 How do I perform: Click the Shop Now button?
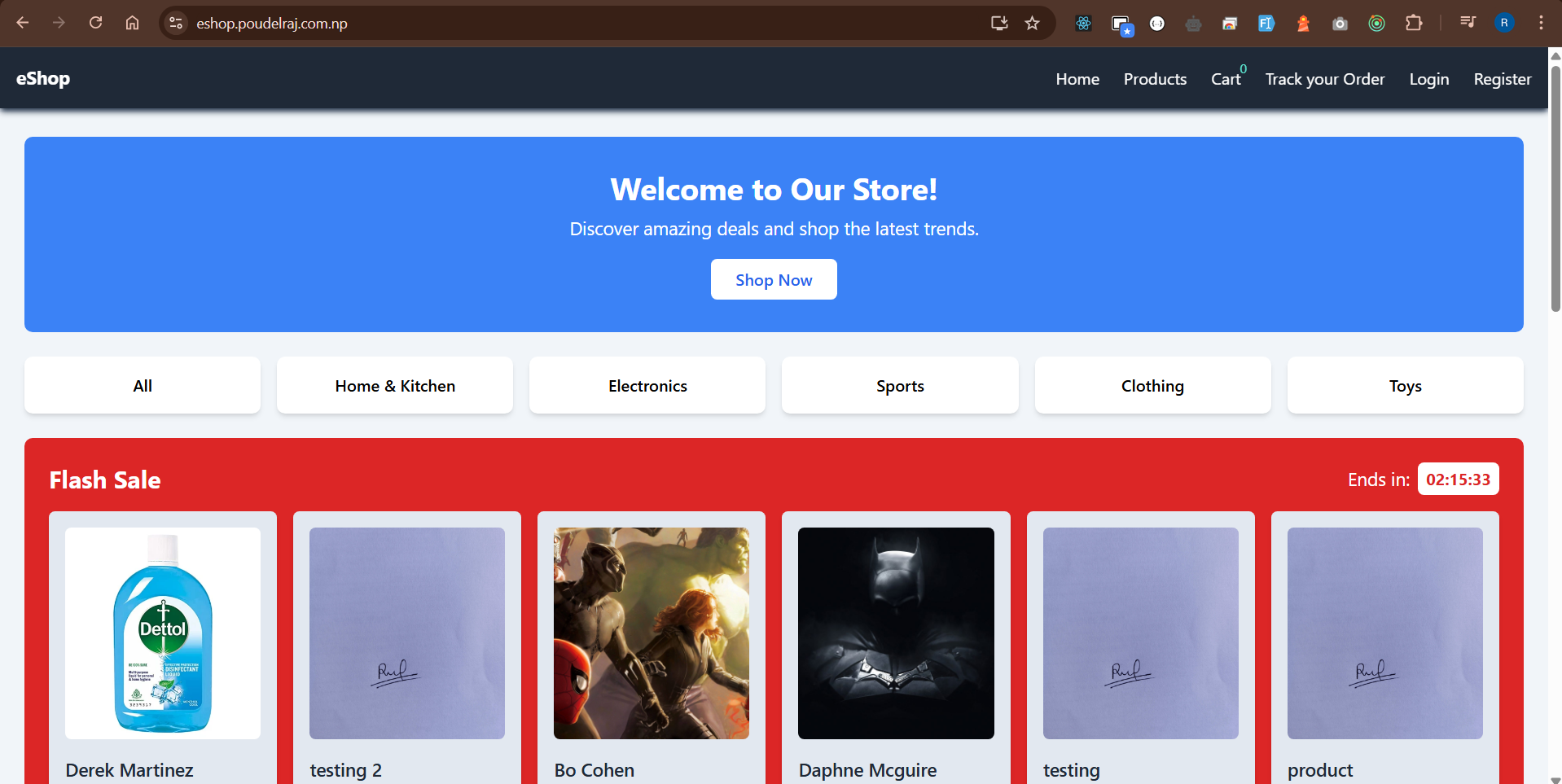click(x=774, y=279)
